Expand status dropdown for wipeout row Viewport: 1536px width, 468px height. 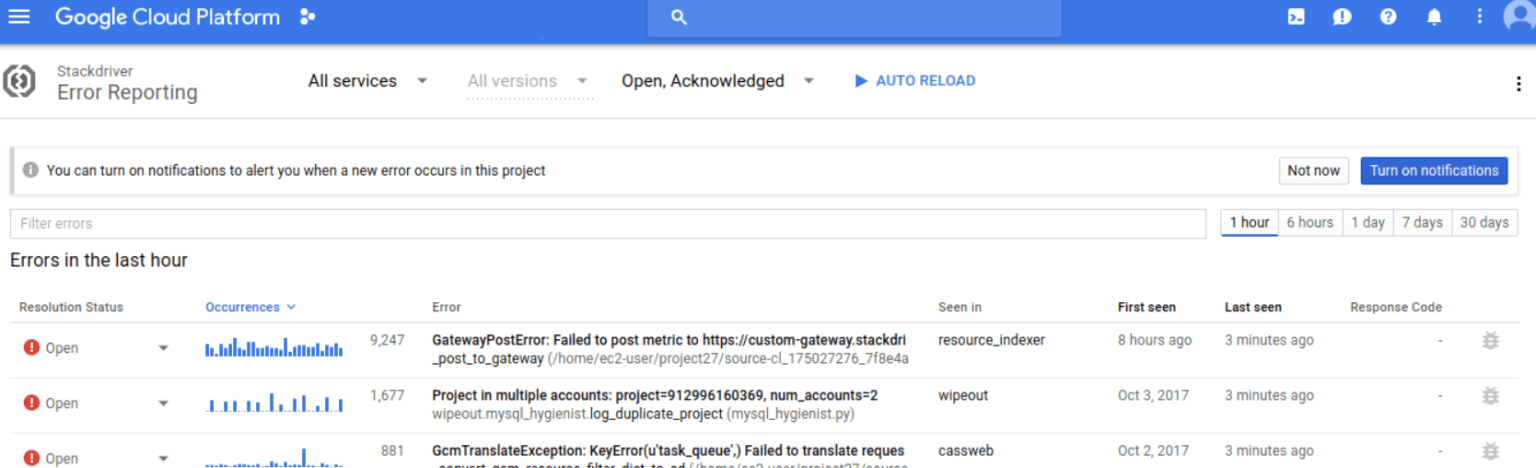tap(164, 403)
